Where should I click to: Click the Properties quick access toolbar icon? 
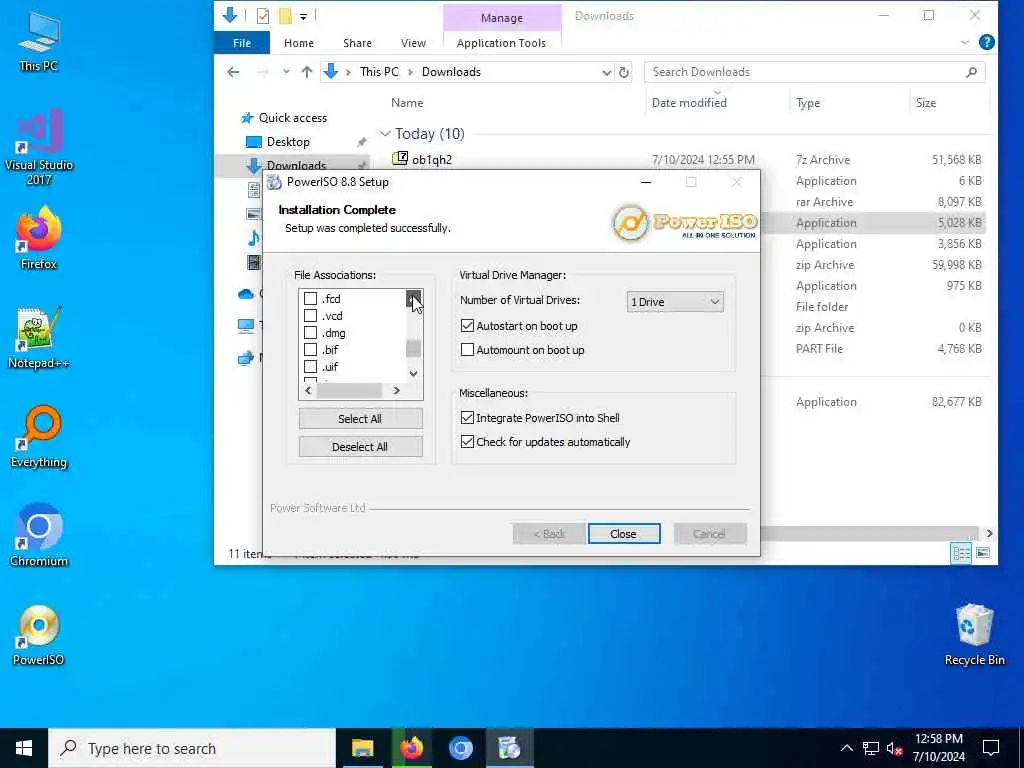pos(263,16)
